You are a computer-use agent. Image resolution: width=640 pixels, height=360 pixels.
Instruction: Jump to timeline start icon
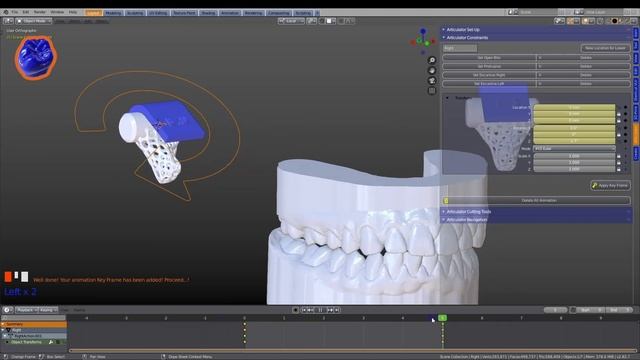(303, 310)
